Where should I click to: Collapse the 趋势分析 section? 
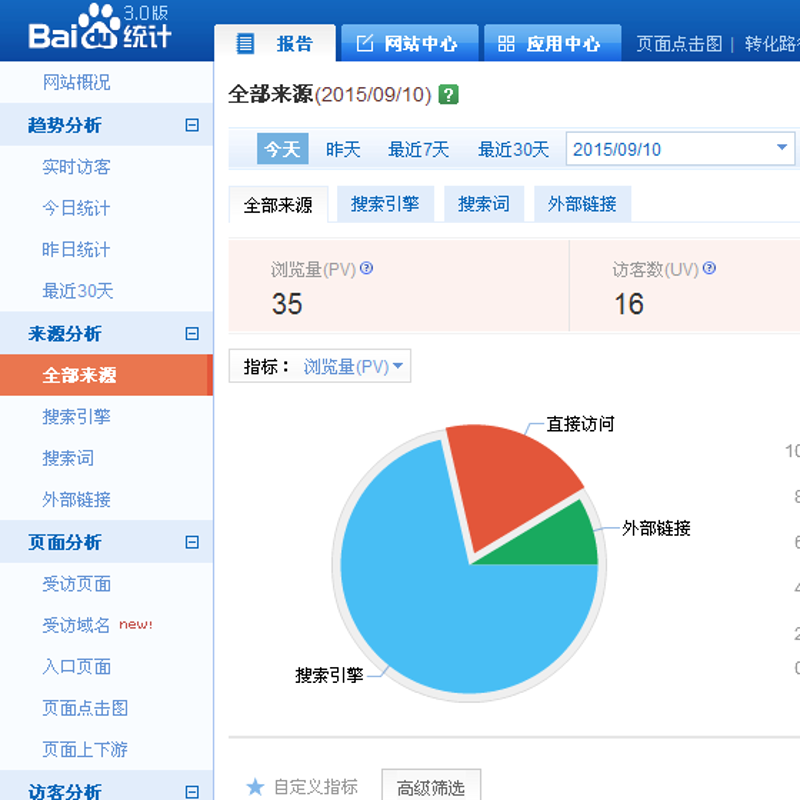click(192, 125)
